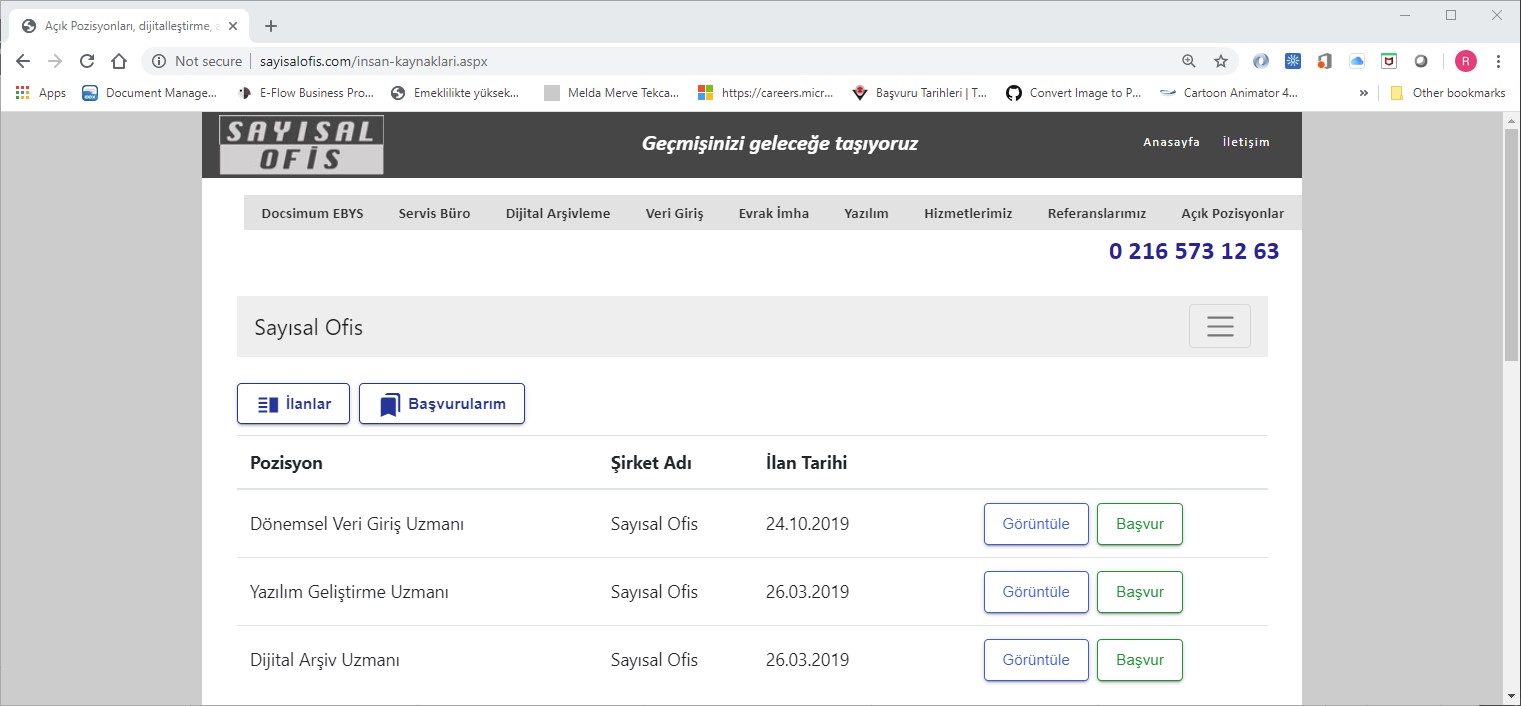Click the page's vertical scrollbar thumb
This screenshot has width=1521, height=706.
point(1512,244)
